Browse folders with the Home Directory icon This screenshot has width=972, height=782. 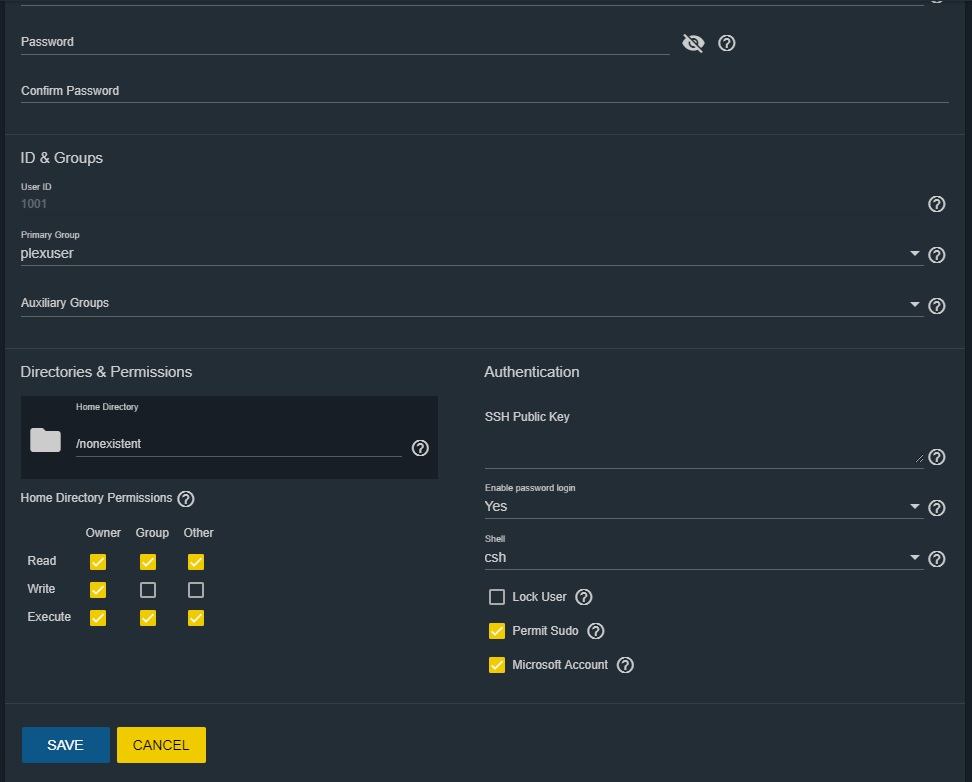pos(46,440)
